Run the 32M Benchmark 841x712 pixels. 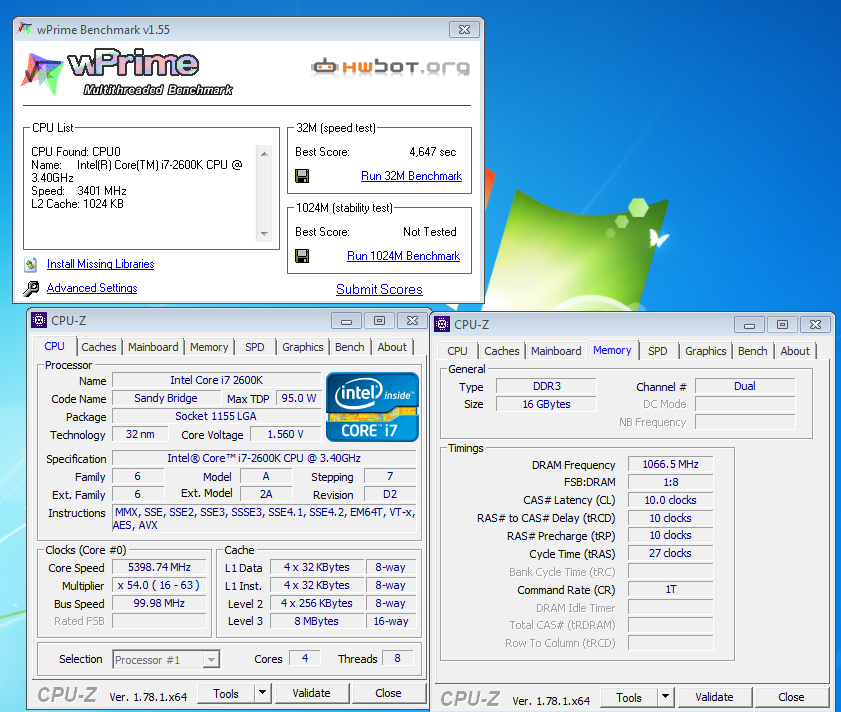(x=411, y=176)
